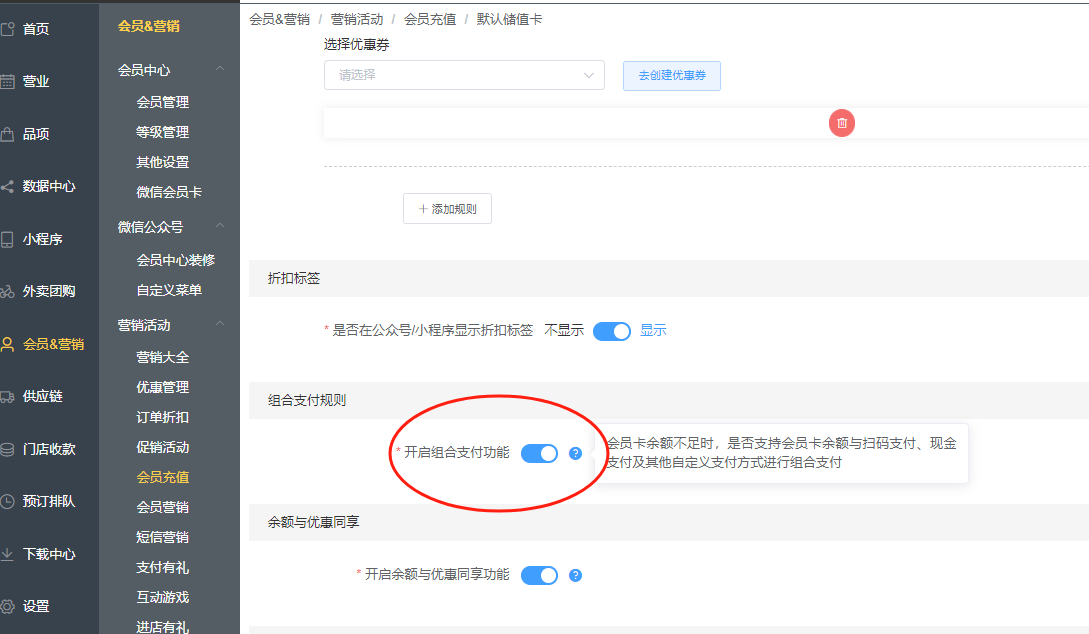Click the 下载中心 download icon
Image resolution: width=1089 pixels, height=634 pixels.
coord(8,554)
